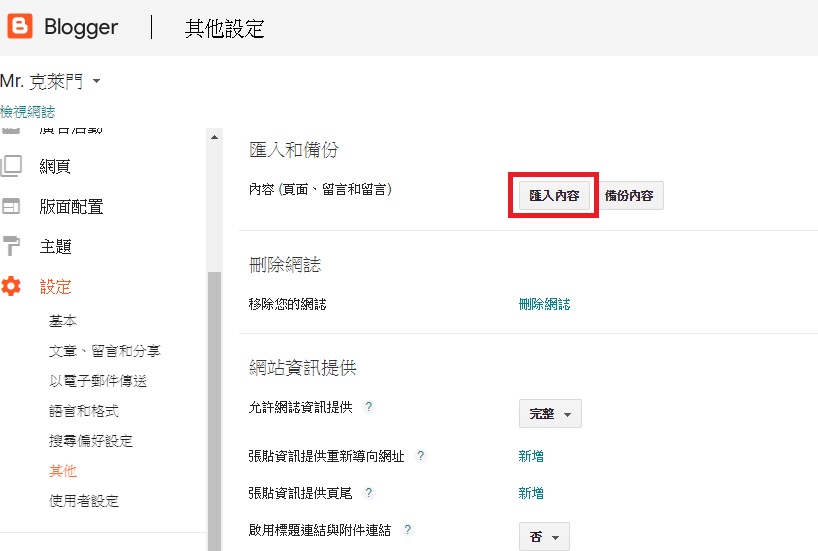818x551 pixels.
Task: Click the 檢視網誌 link
Action: pyautogui.click(x=28, y=112)
